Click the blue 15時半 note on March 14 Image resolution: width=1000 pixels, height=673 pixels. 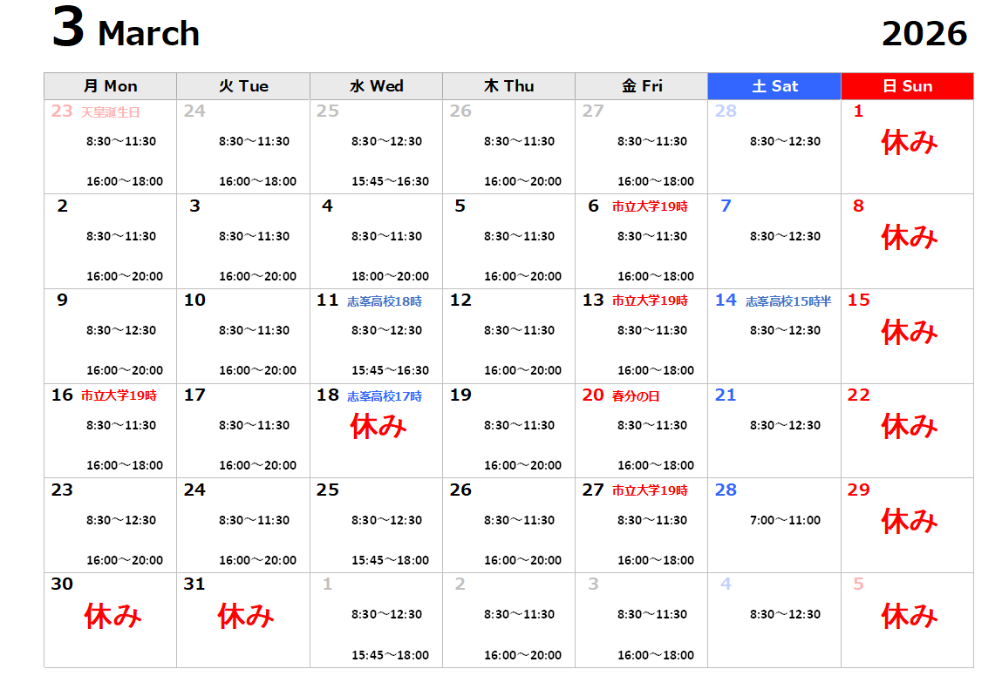(788, 301)
